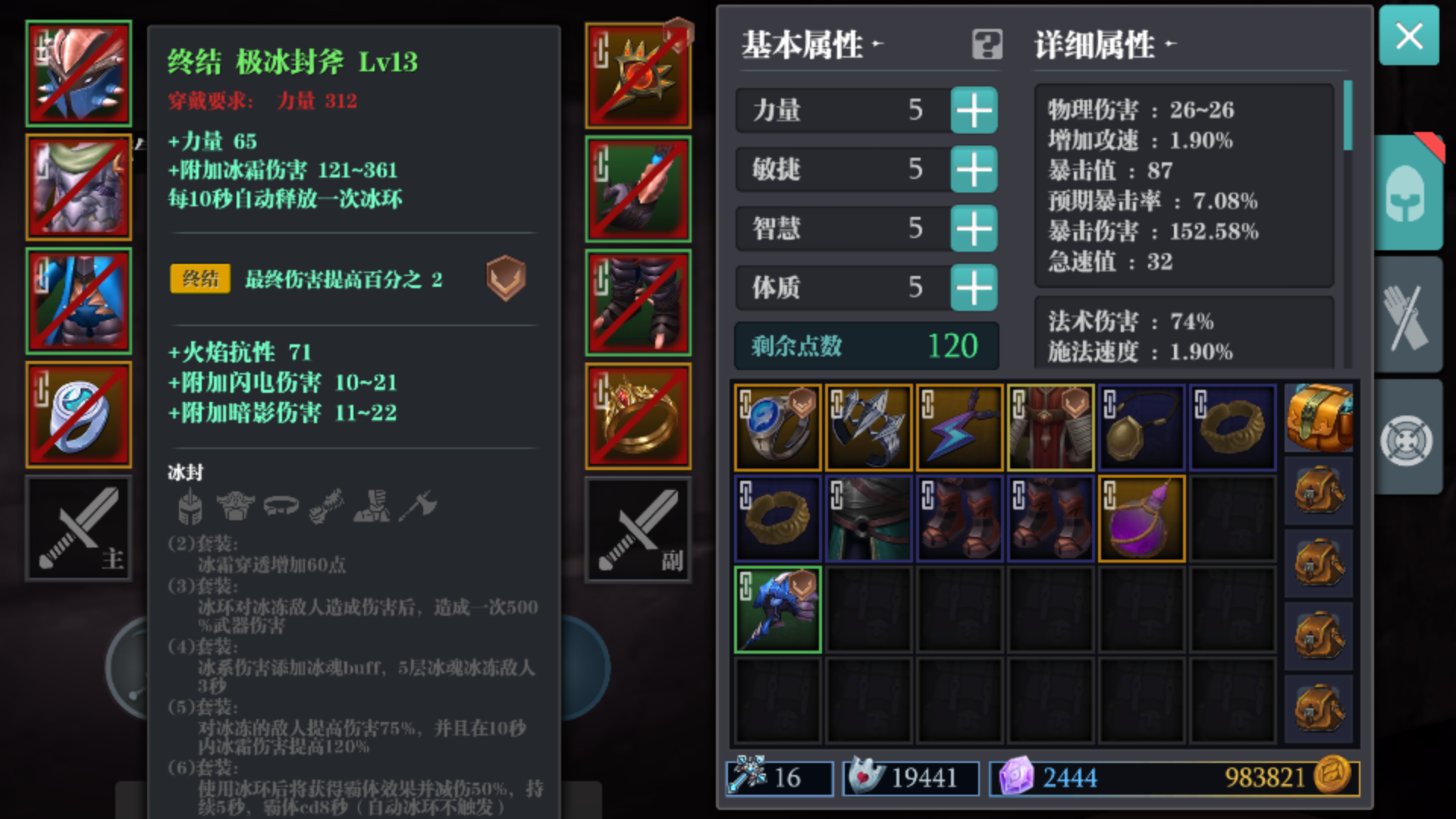Open the gloves side tab

point(1407,316)
